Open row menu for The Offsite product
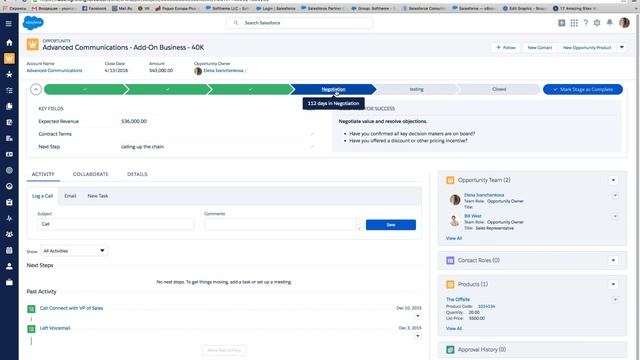The height and width of the screenshot is (360, 640). pyautogui.click(x=615, y=300)
